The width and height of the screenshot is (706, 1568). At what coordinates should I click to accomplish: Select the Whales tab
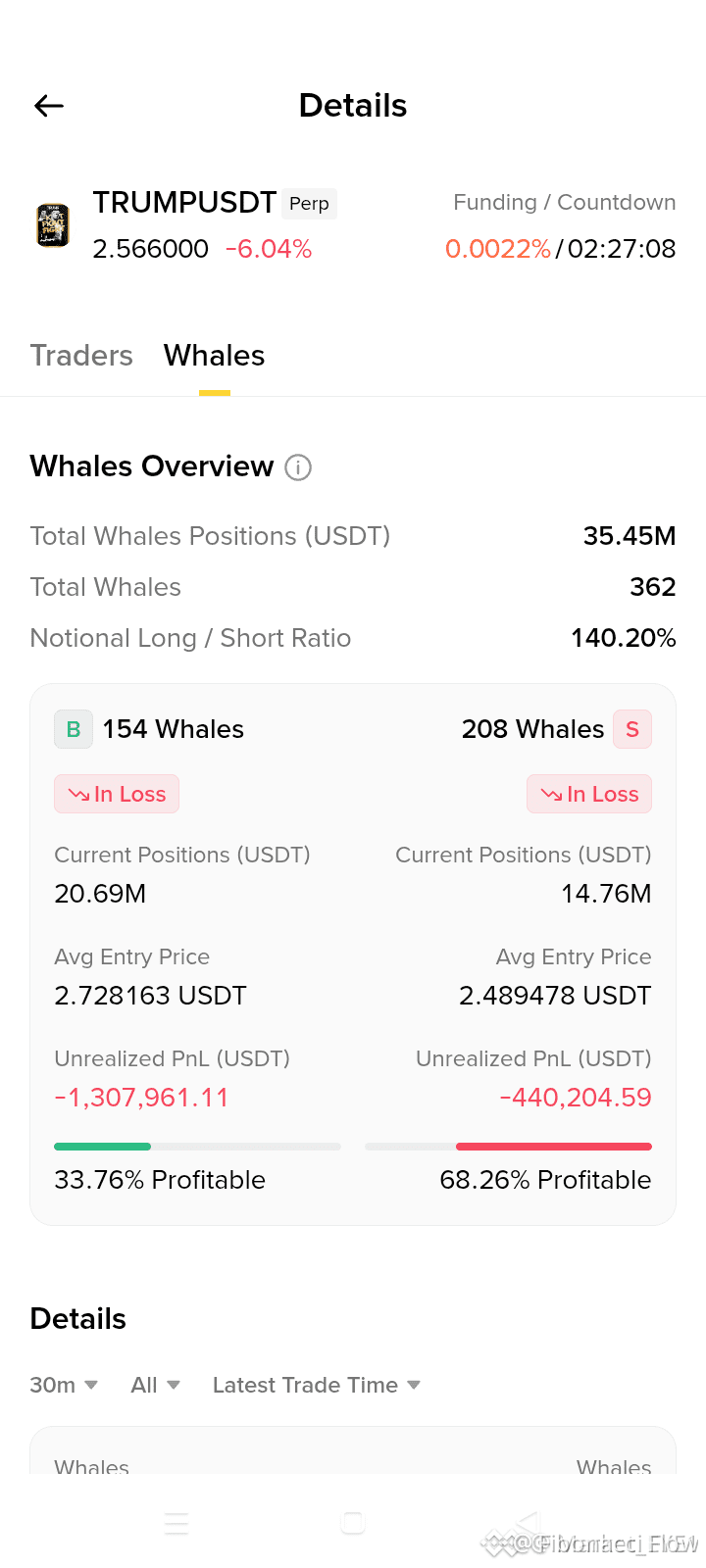tap(215, 355)
